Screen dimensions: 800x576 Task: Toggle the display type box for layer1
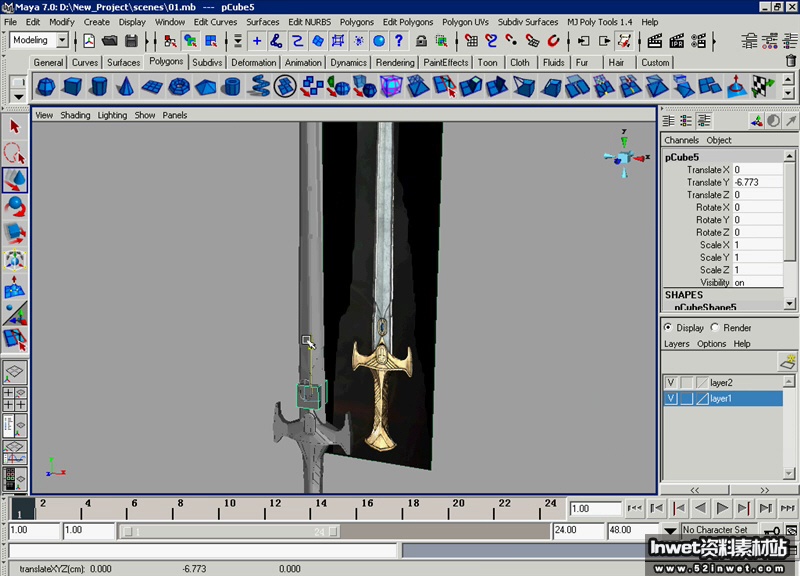[687, 398]
